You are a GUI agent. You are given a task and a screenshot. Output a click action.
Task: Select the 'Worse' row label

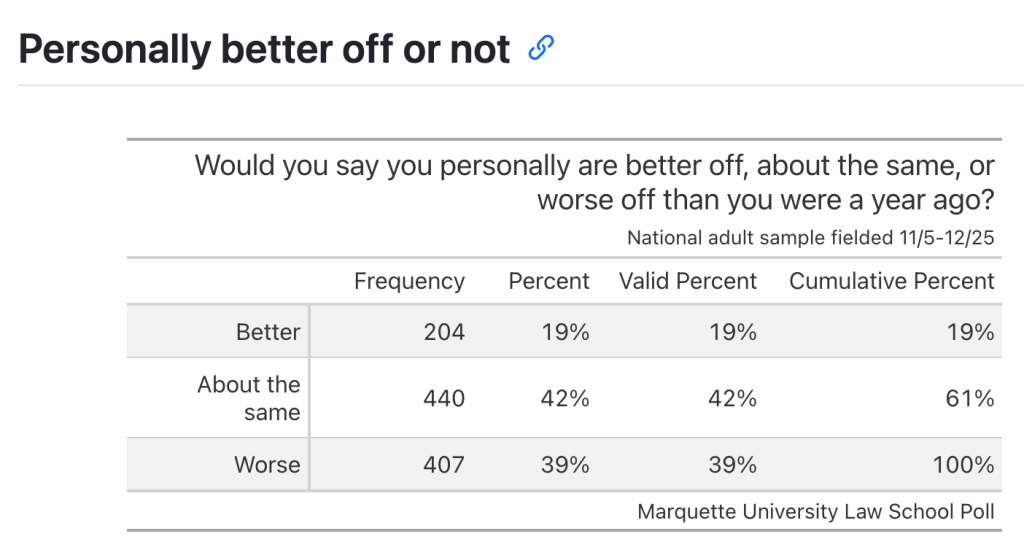[x=267, y=464]
